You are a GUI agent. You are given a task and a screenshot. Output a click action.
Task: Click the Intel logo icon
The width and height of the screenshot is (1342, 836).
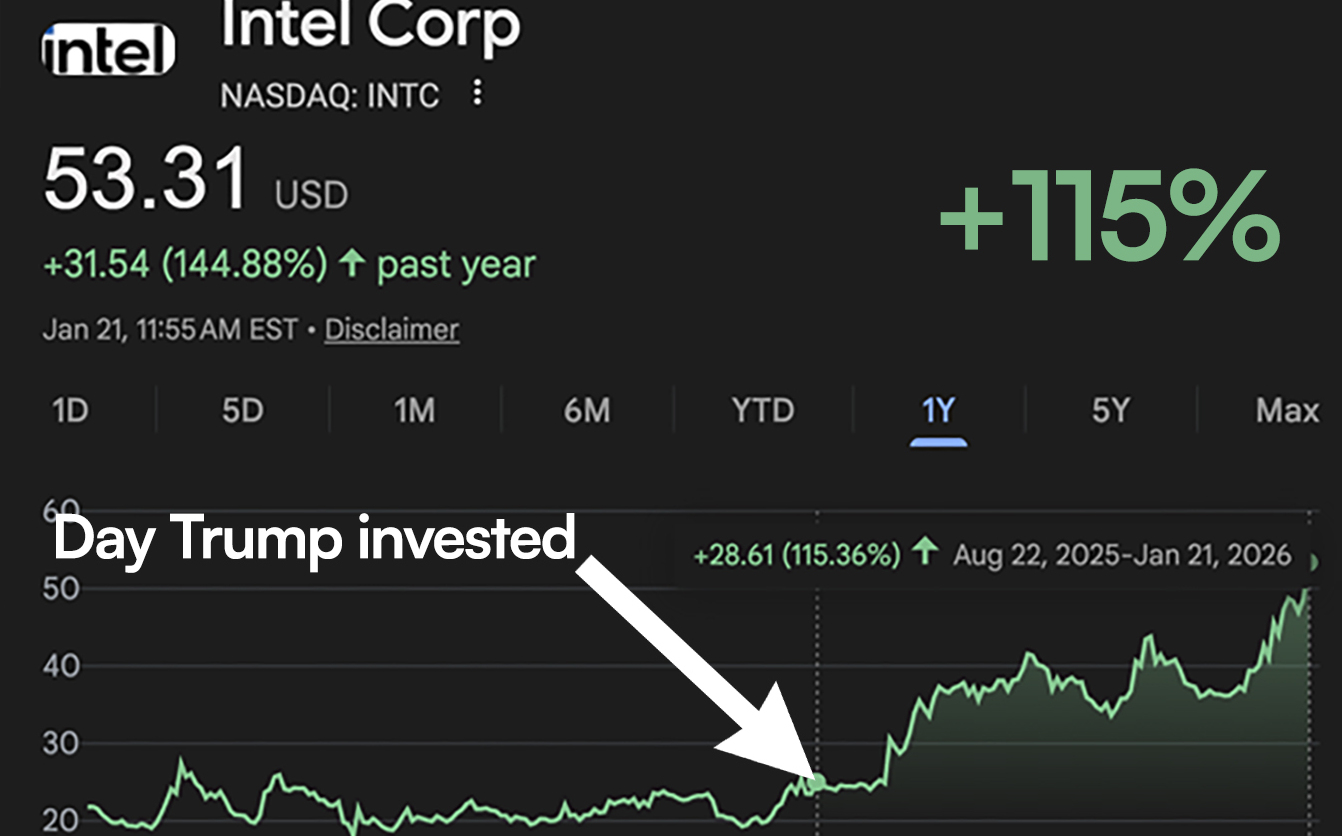108,50
